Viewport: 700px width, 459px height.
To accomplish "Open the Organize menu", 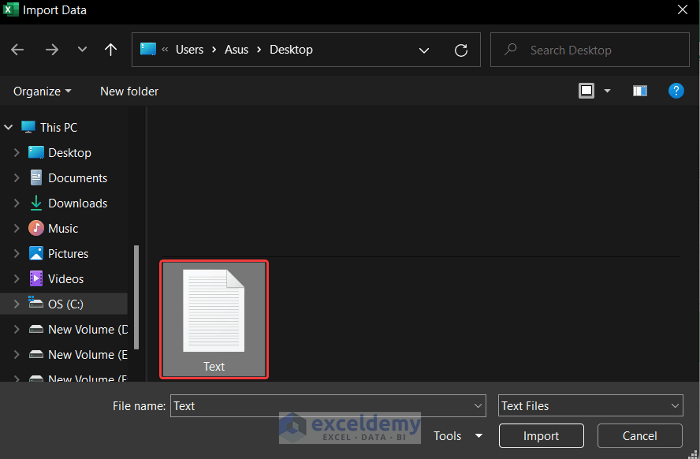I will 42,92.
